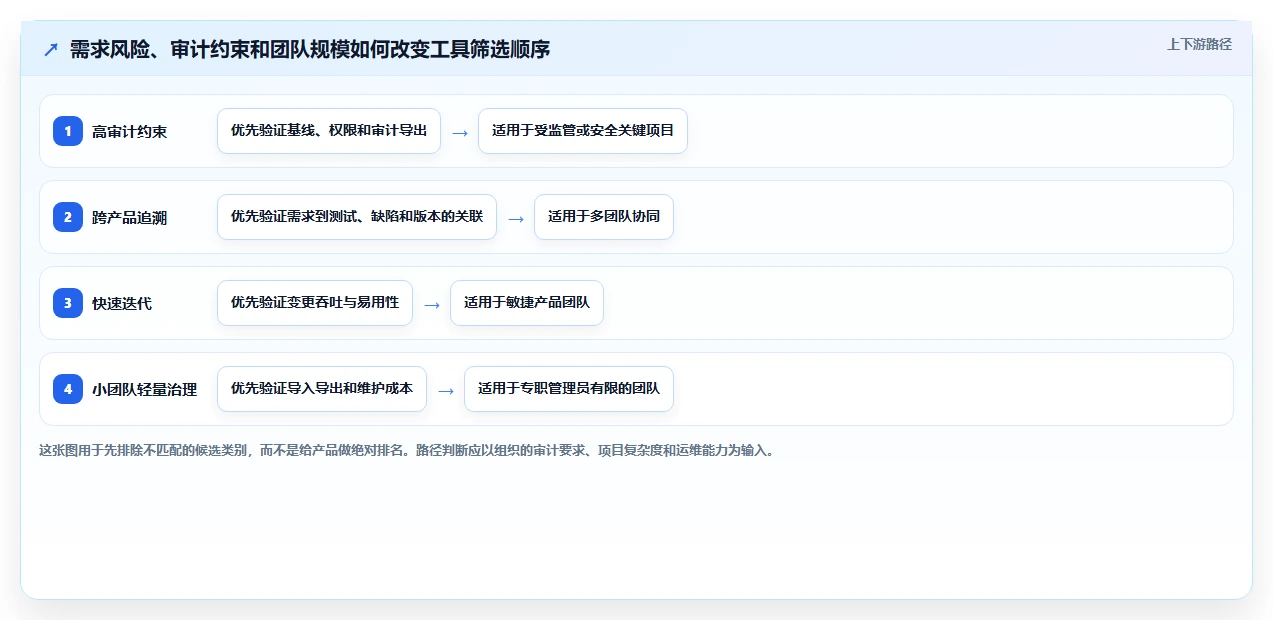Screen dimensions: 1273x620
Task: Click the diagonal arrow icon beside the title
Action: [x=51, y=49]
